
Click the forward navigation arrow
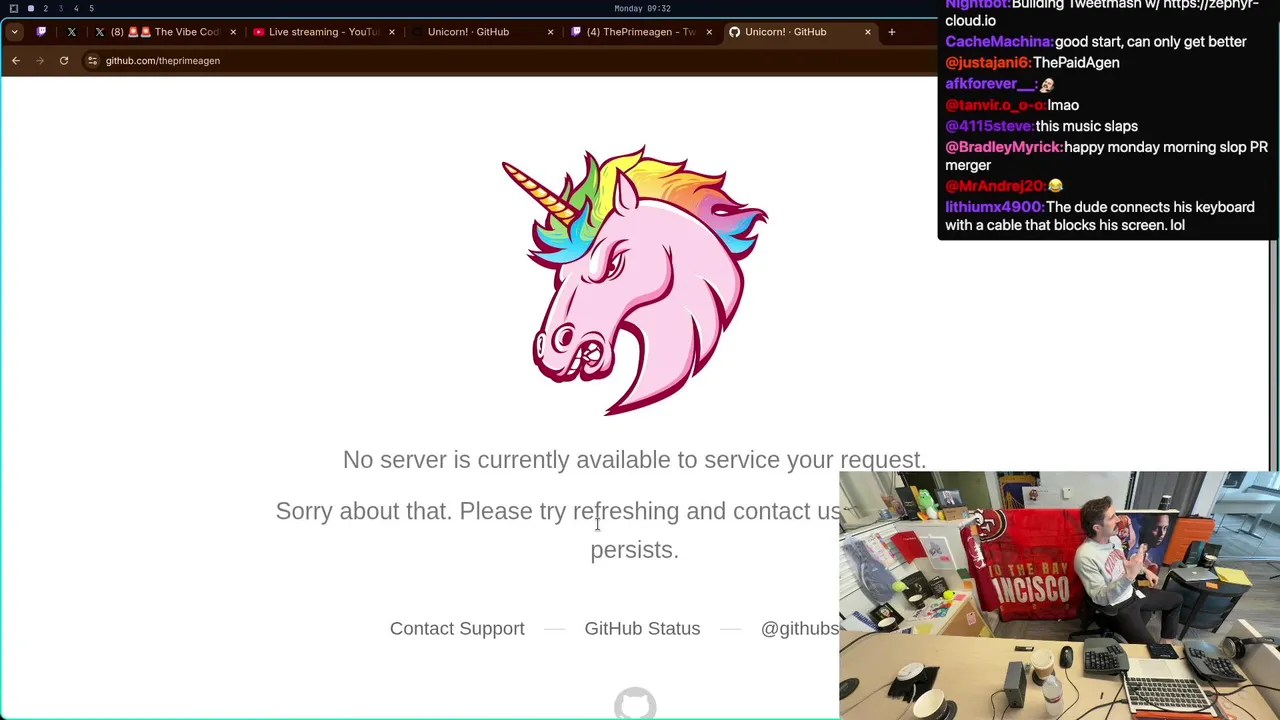click(40, 61)
